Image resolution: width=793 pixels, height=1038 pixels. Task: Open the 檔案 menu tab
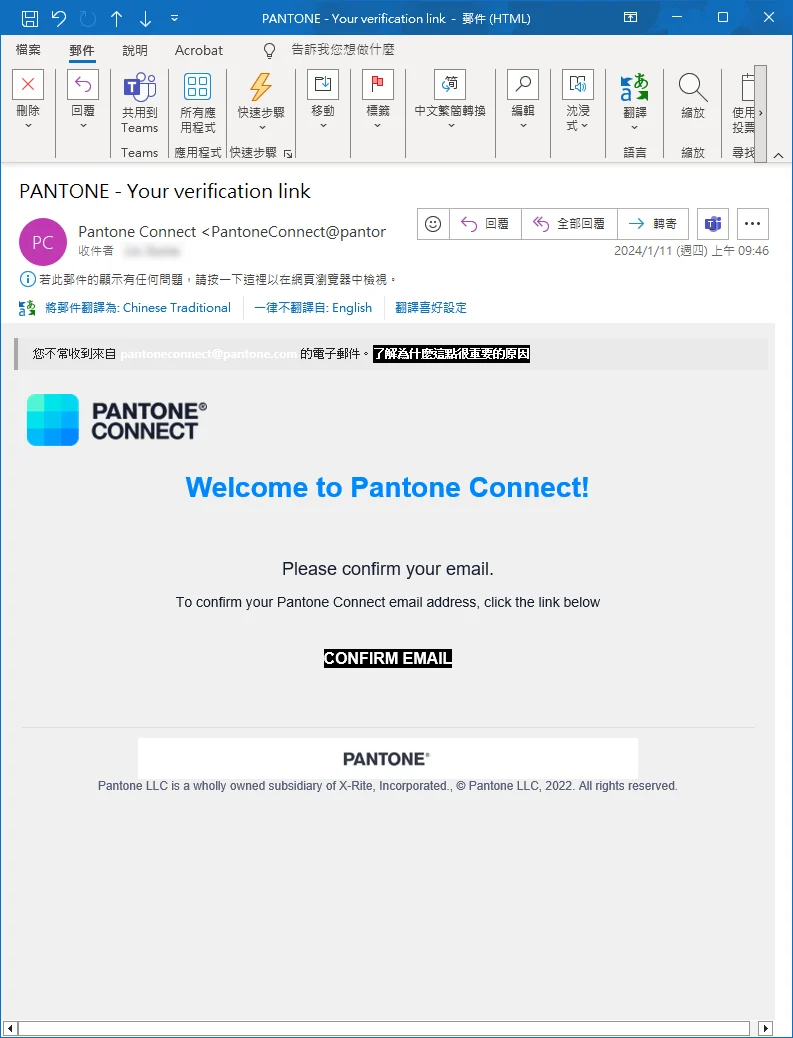(x=28, y=50)
